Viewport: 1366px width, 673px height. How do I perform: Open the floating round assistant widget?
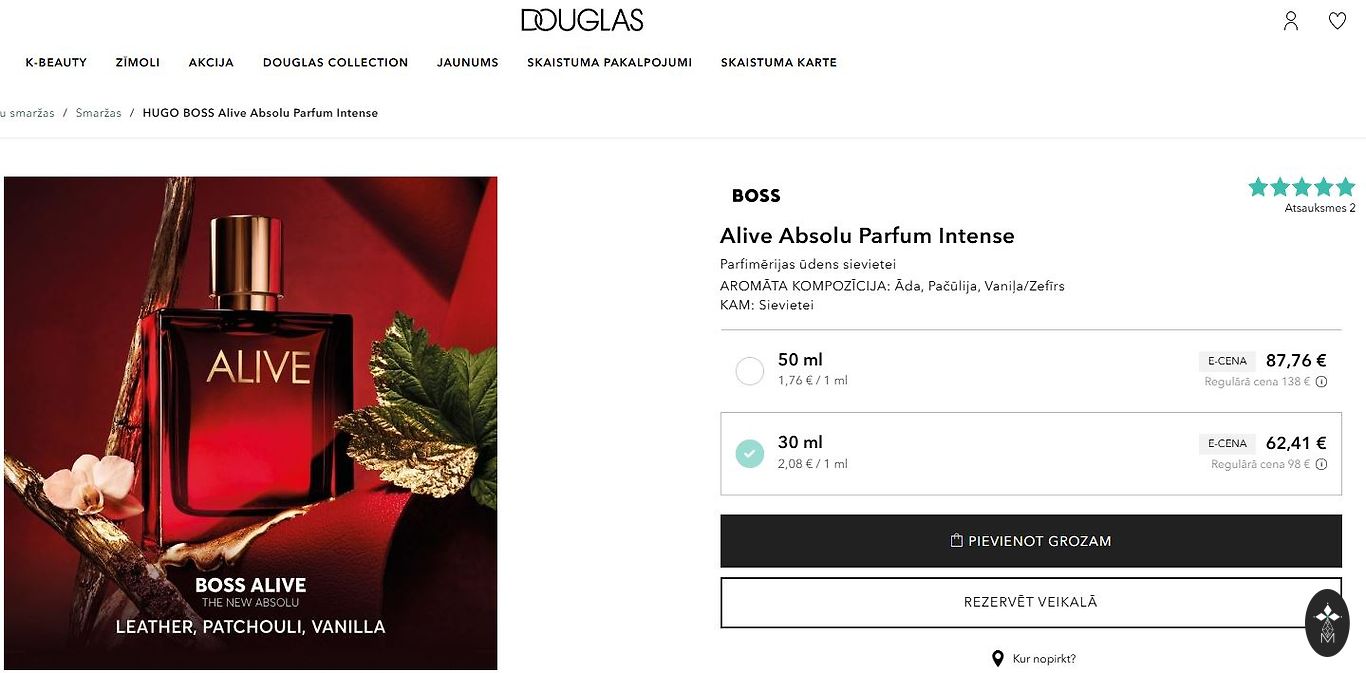click(x=1327, y=623)
